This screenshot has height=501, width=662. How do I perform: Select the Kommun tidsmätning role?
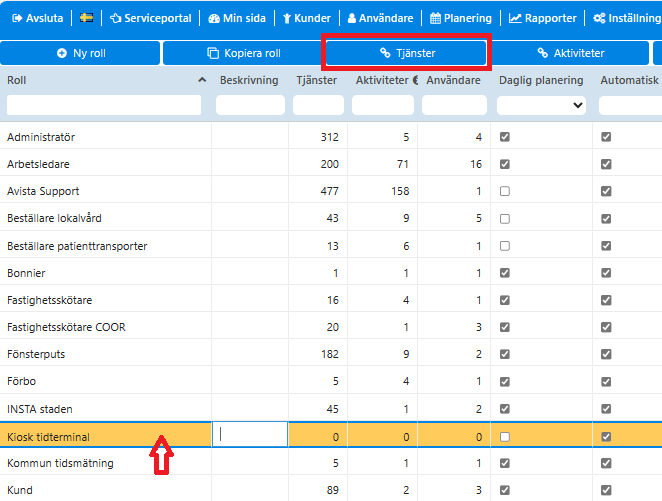(60, 463)
